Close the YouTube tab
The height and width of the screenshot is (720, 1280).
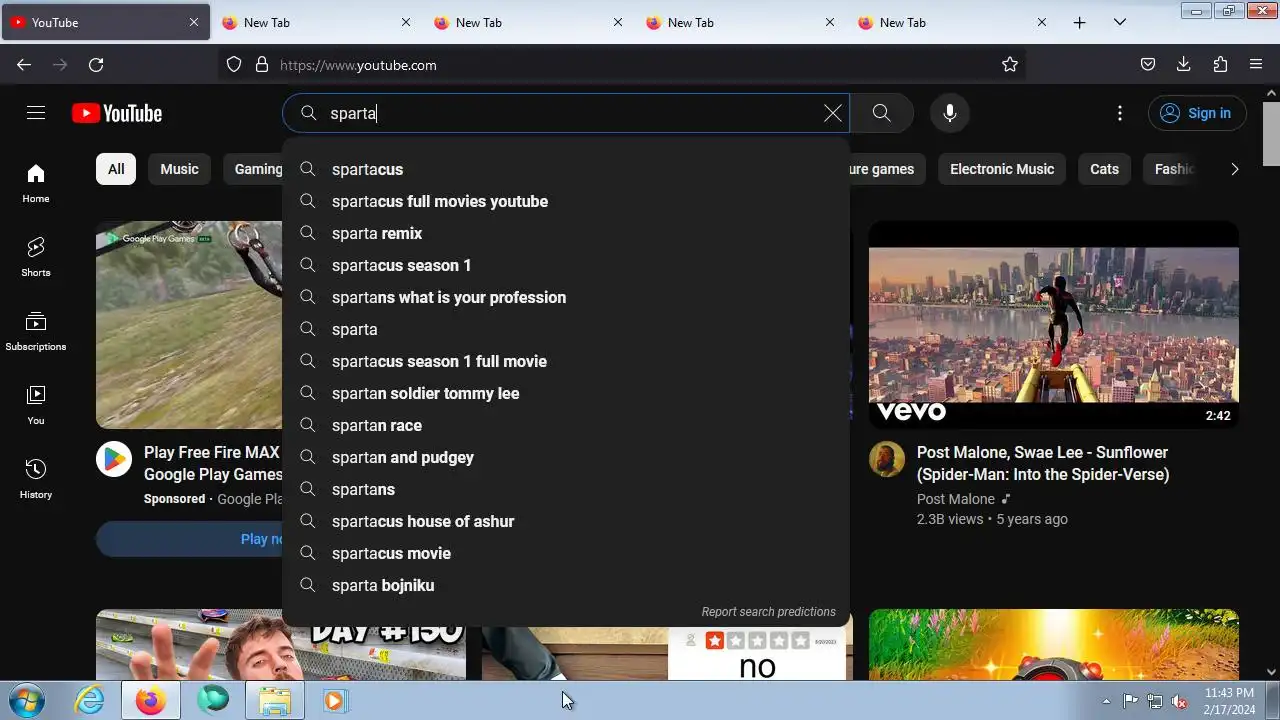[x=194, y=22]
